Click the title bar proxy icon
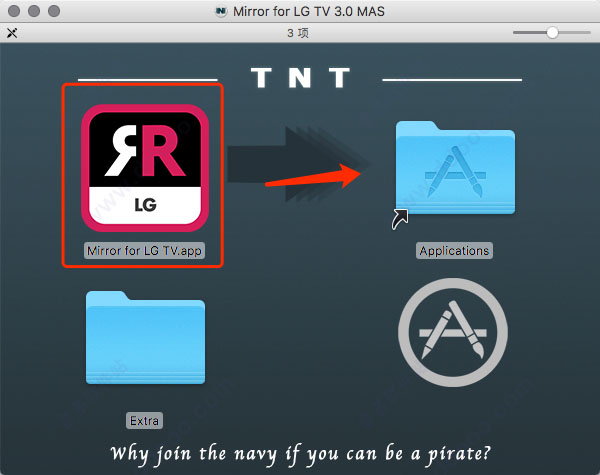 pyautogui.click(x=221, y=11)
